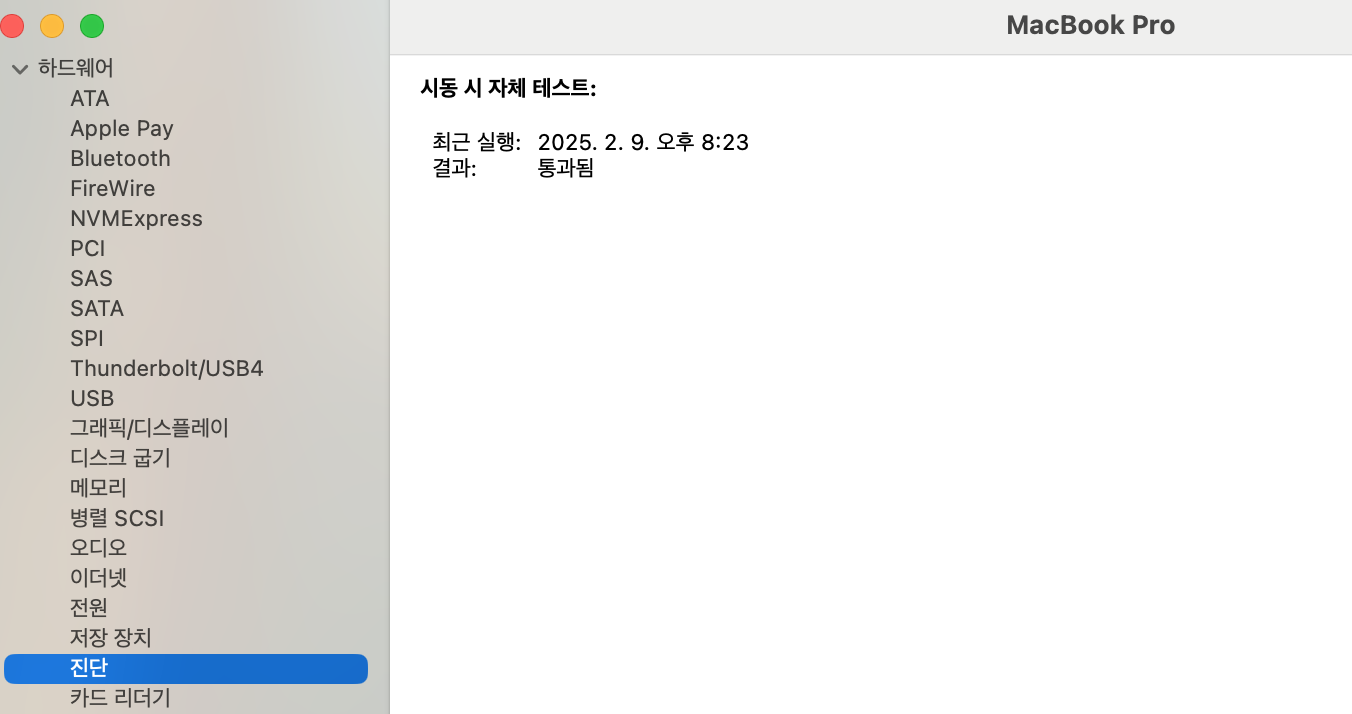Close the window with the red button
The image size is (1352, 714).
click(x=12, y=26)
